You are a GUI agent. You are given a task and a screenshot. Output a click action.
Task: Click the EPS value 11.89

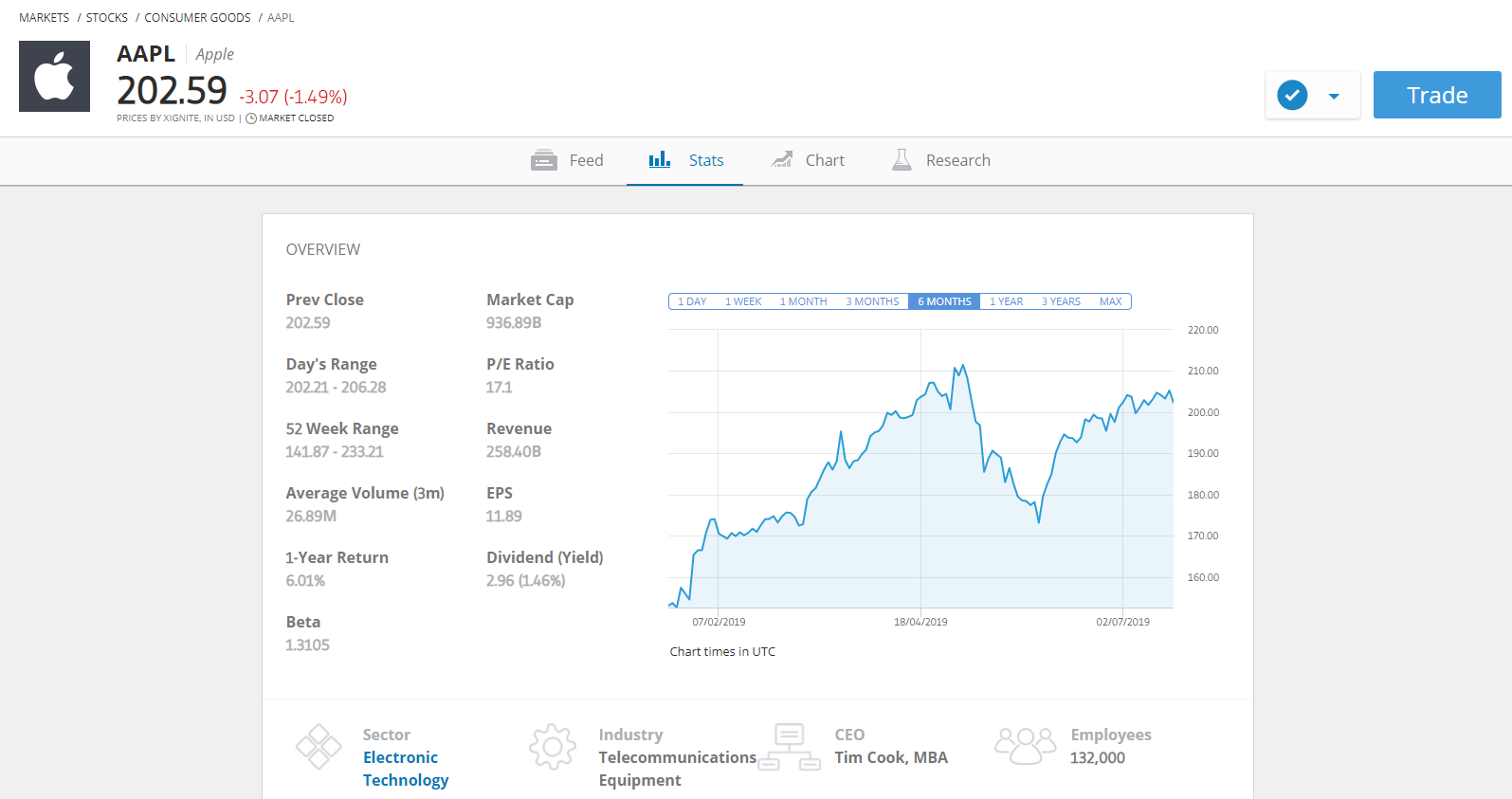coord(503,516)
